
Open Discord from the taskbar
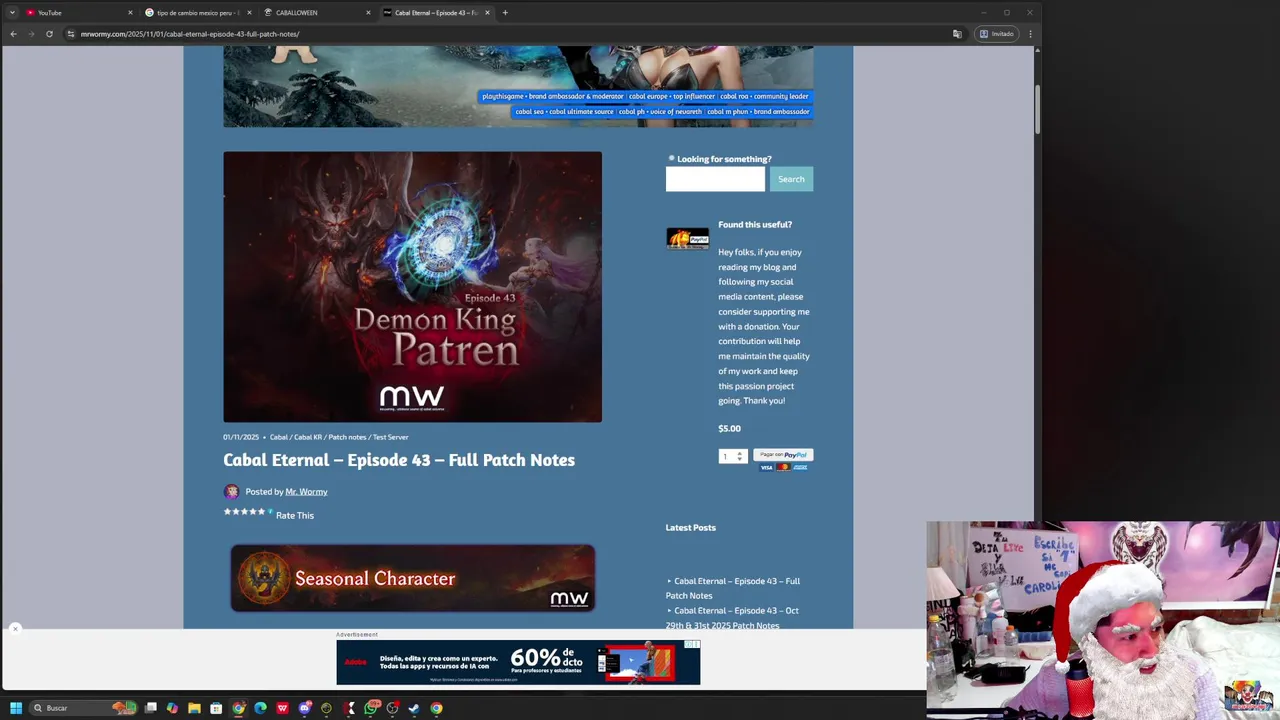(304, 708)
